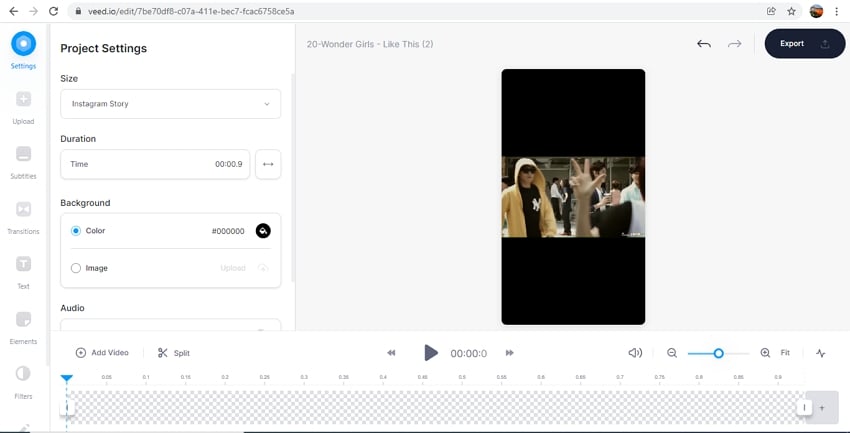This screenshot has width=850, height=433.
Task: Click the playback time 00:00:0
Action: point(469,354)
